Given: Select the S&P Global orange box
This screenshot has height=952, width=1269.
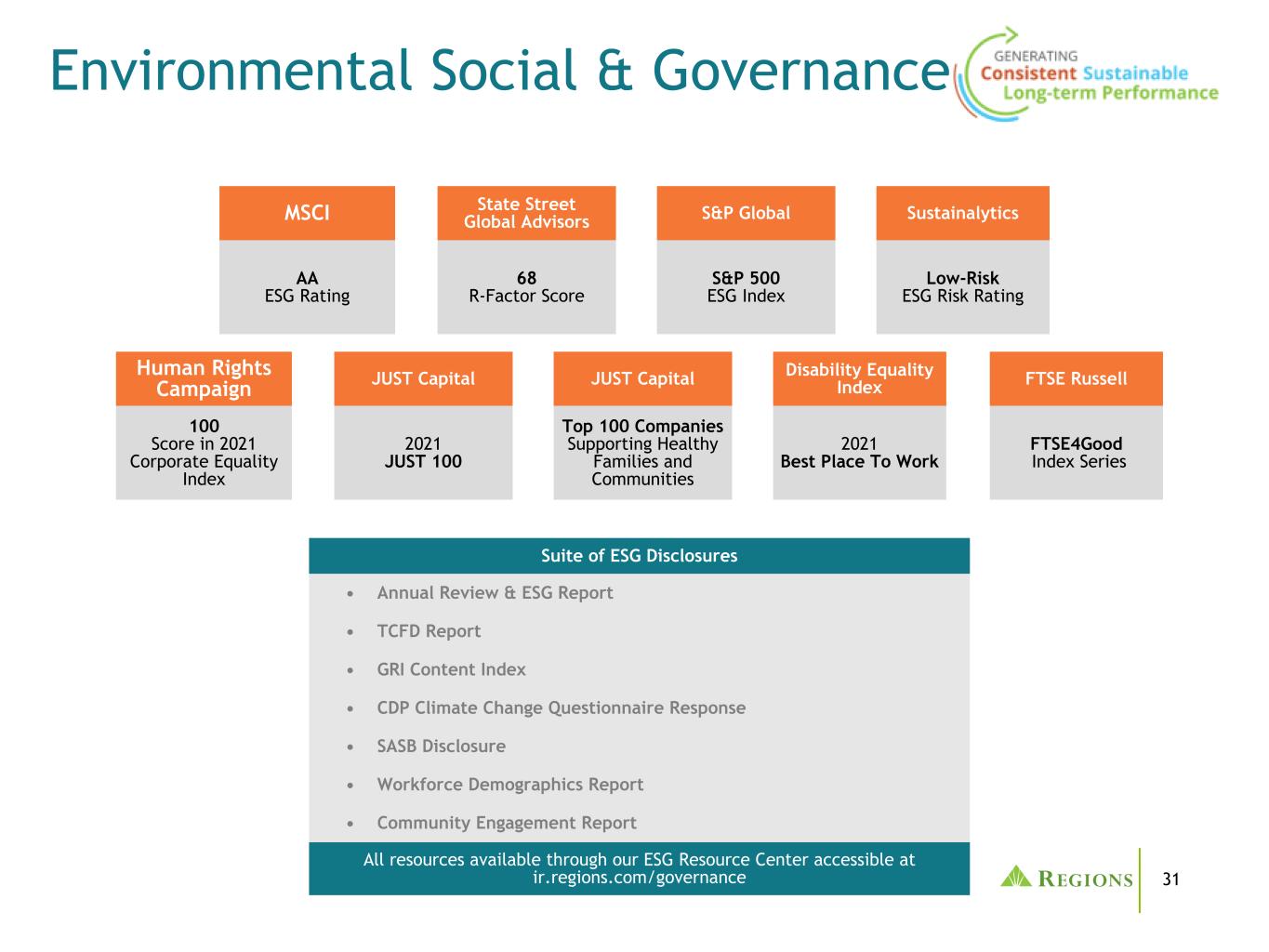Looking at the screenshot, I should (746, 213).
